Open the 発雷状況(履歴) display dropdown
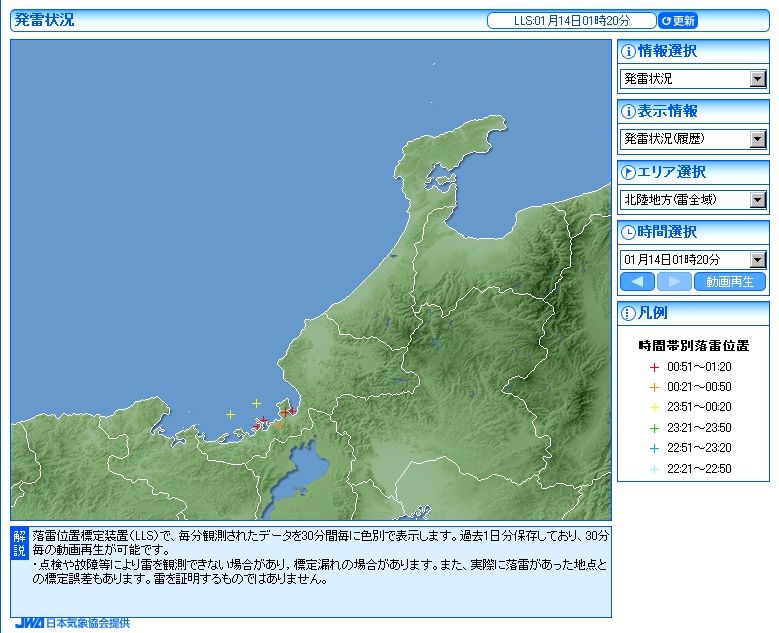 [x=694, y=139]
